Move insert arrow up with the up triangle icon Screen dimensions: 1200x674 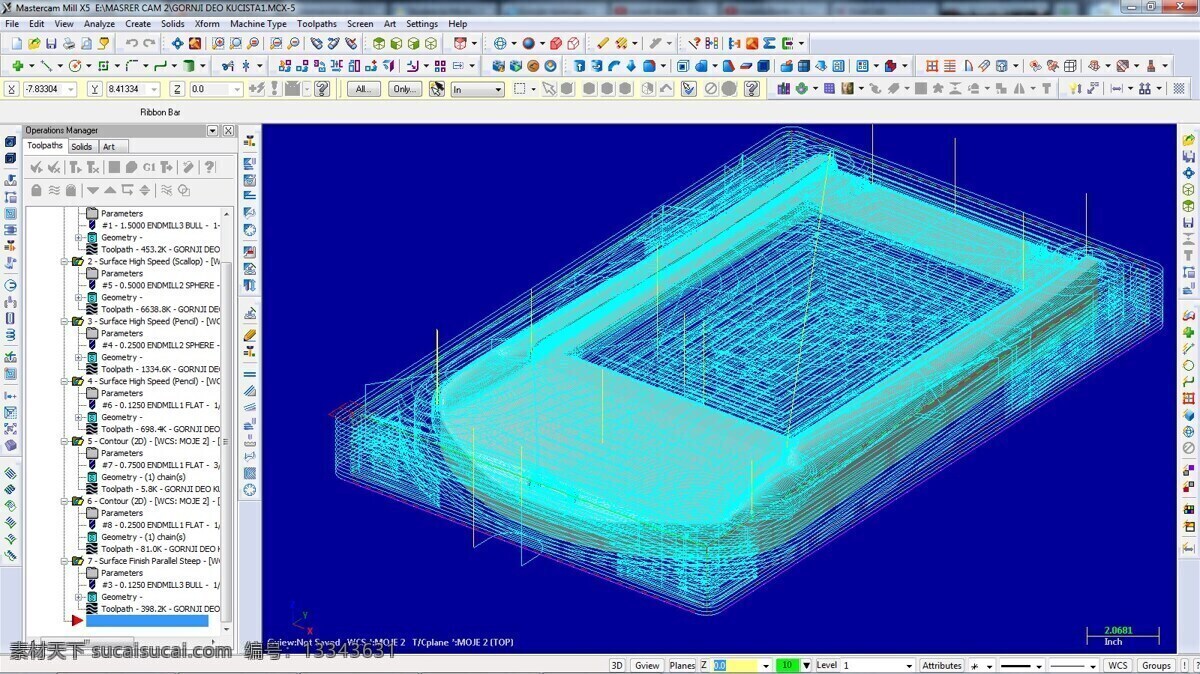[x=110, y=190]
